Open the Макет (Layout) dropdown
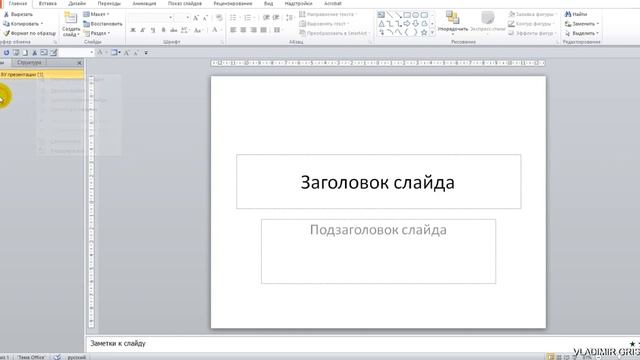Image resolution: width=640 pixels, height=360 pixels. click(x=96, y=14)
